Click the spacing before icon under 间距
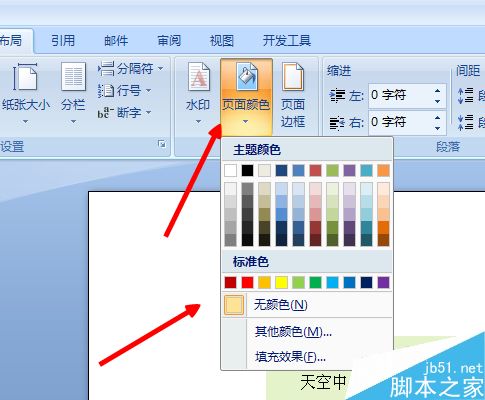 (x=466, y=96)
